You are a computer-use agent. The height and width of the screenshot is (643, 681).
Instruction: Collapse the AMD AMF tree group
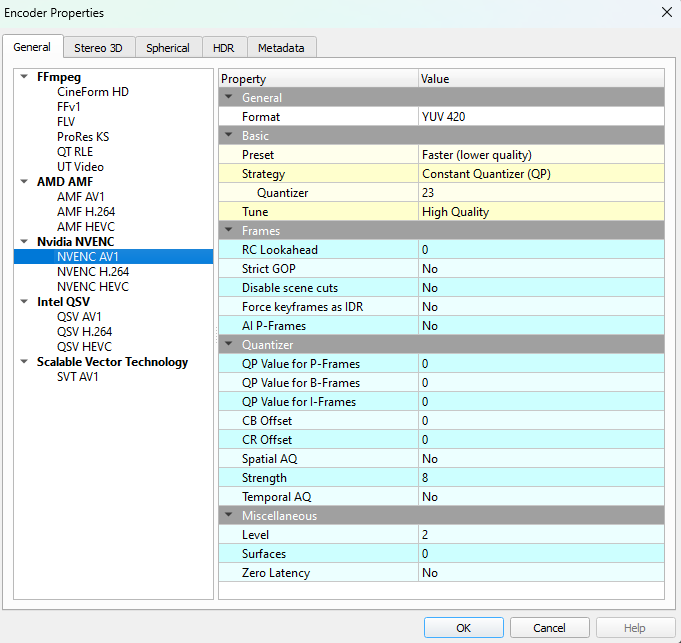pos(25,182)
